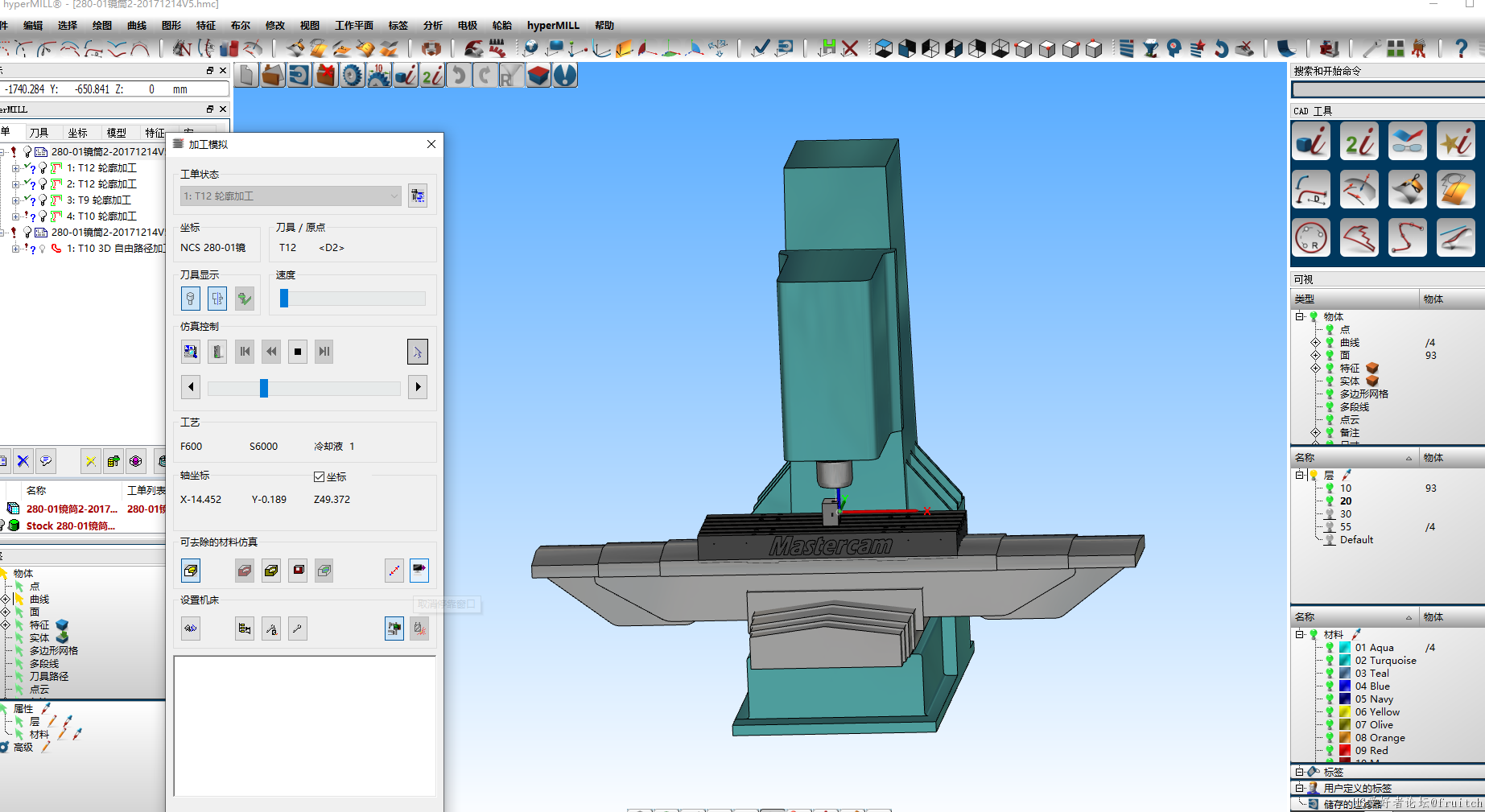
Task: Click the globe world coordinate icon
Action: [530, 48]
